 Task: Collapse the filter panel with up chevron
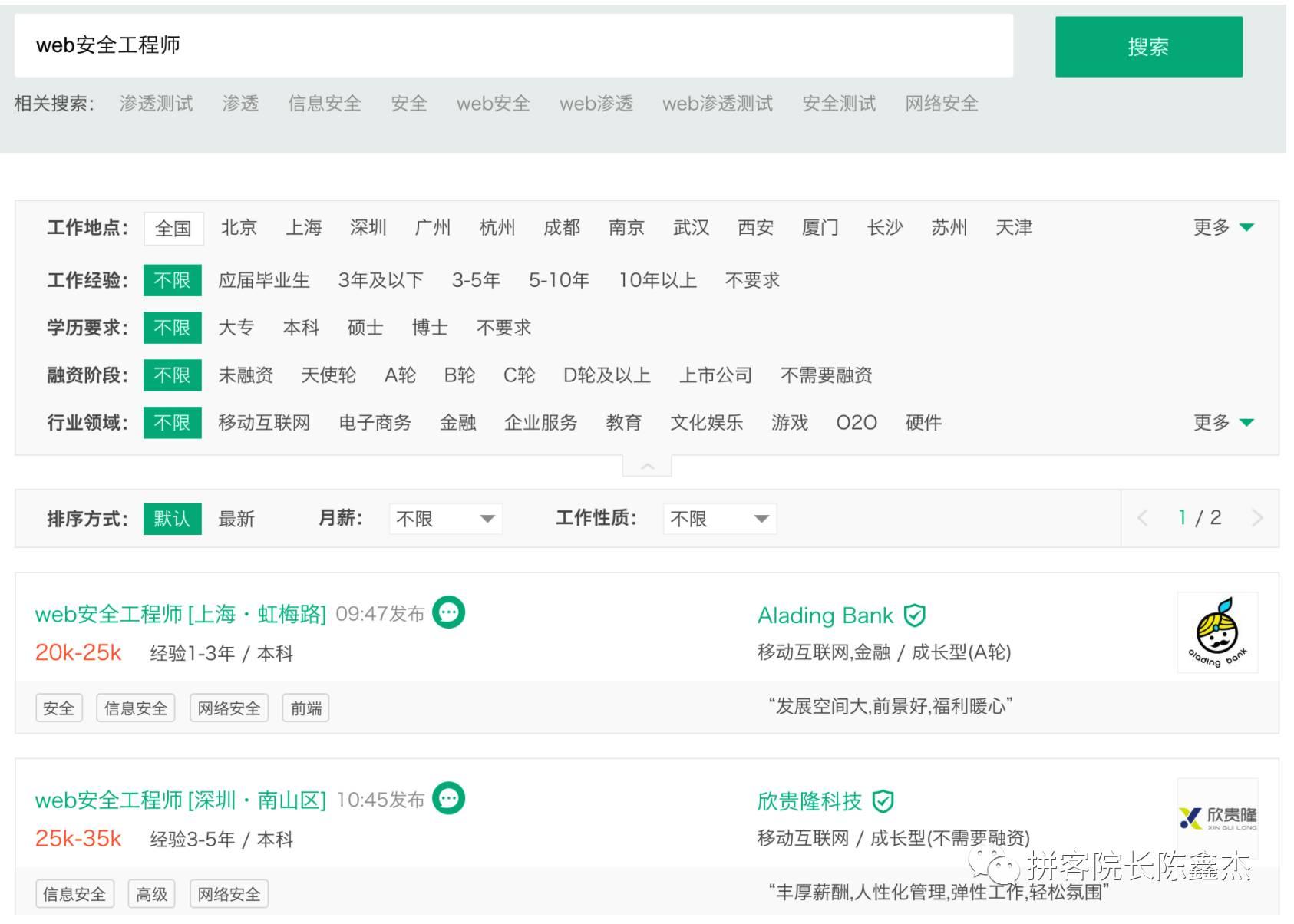[x=647, y=466]
